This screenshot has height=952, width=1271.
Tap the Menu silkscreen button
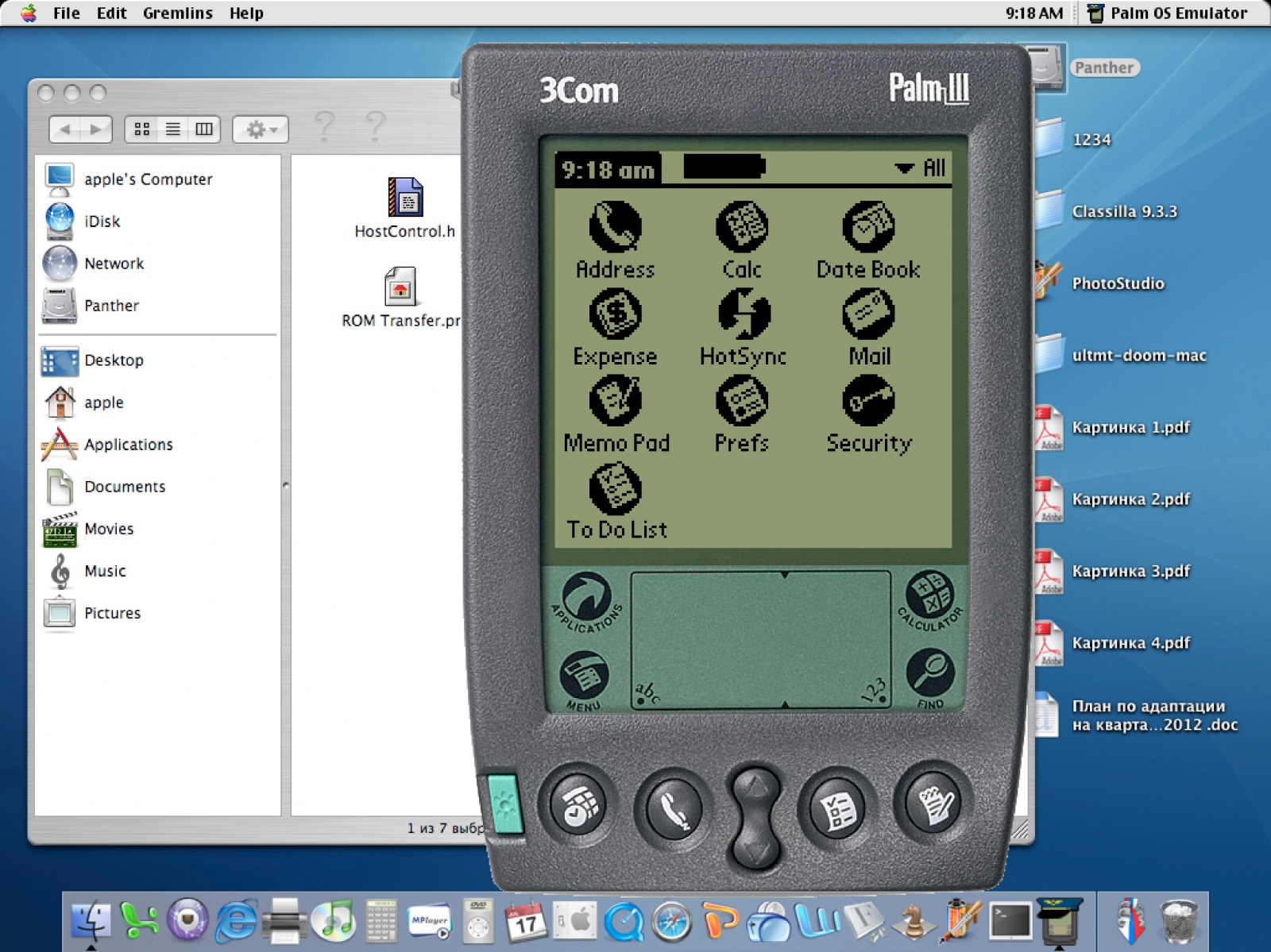[585, 680]
